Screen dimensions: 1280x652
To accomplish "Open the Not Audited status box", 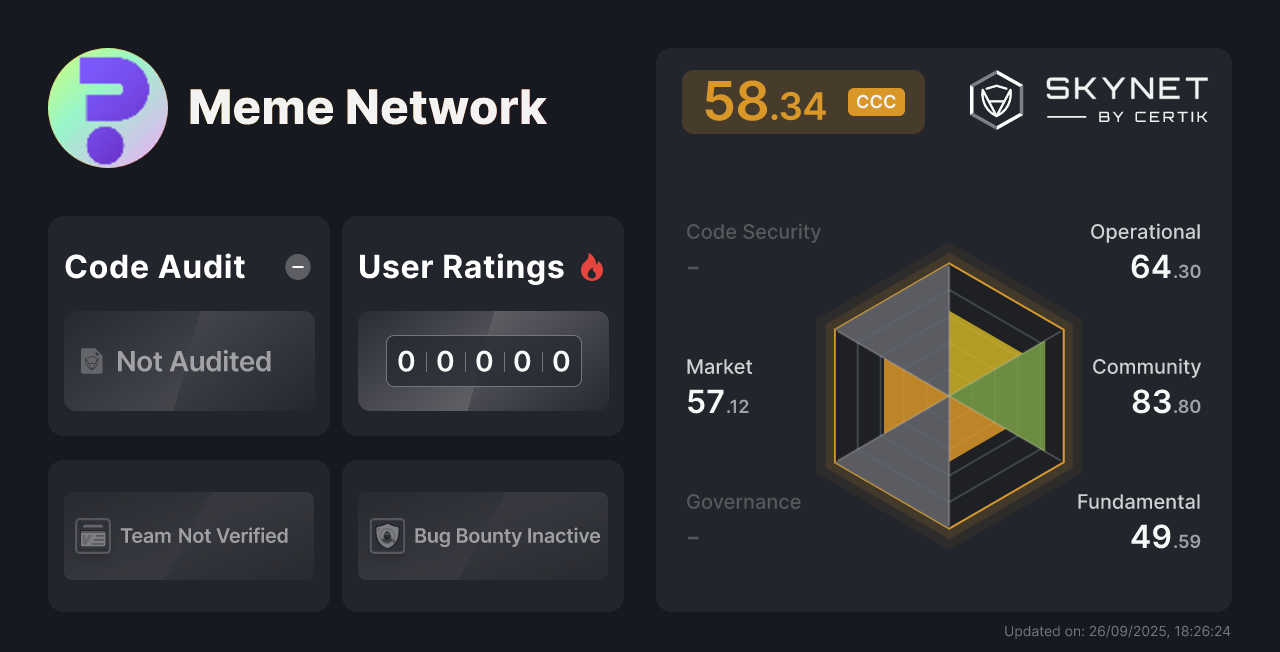I will pos(189,361).
